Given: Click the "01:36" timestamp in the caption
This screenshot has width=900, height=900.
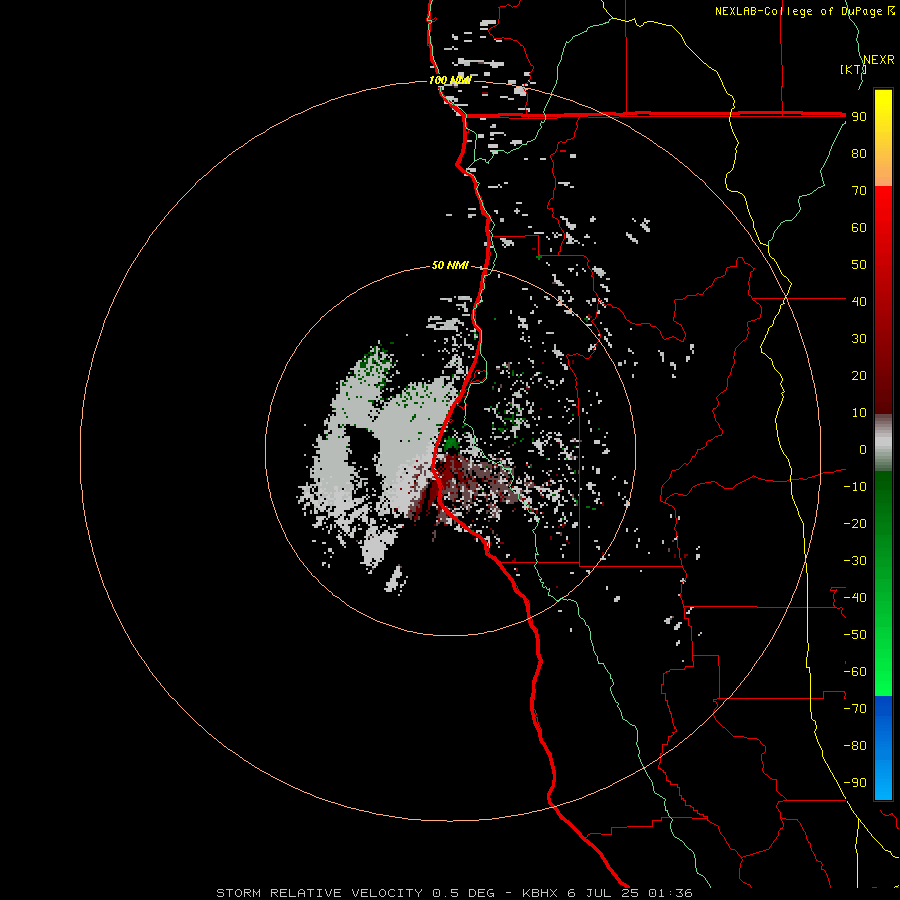Looking at the screenshot, I should coord(670,893).
